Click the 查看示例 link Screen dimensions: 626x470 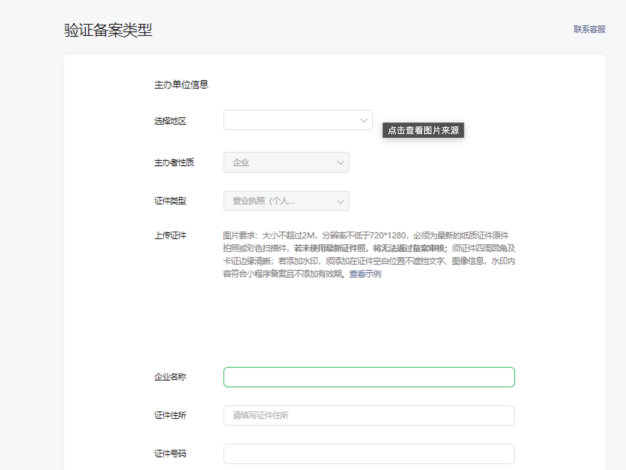(x=365, y=274)
